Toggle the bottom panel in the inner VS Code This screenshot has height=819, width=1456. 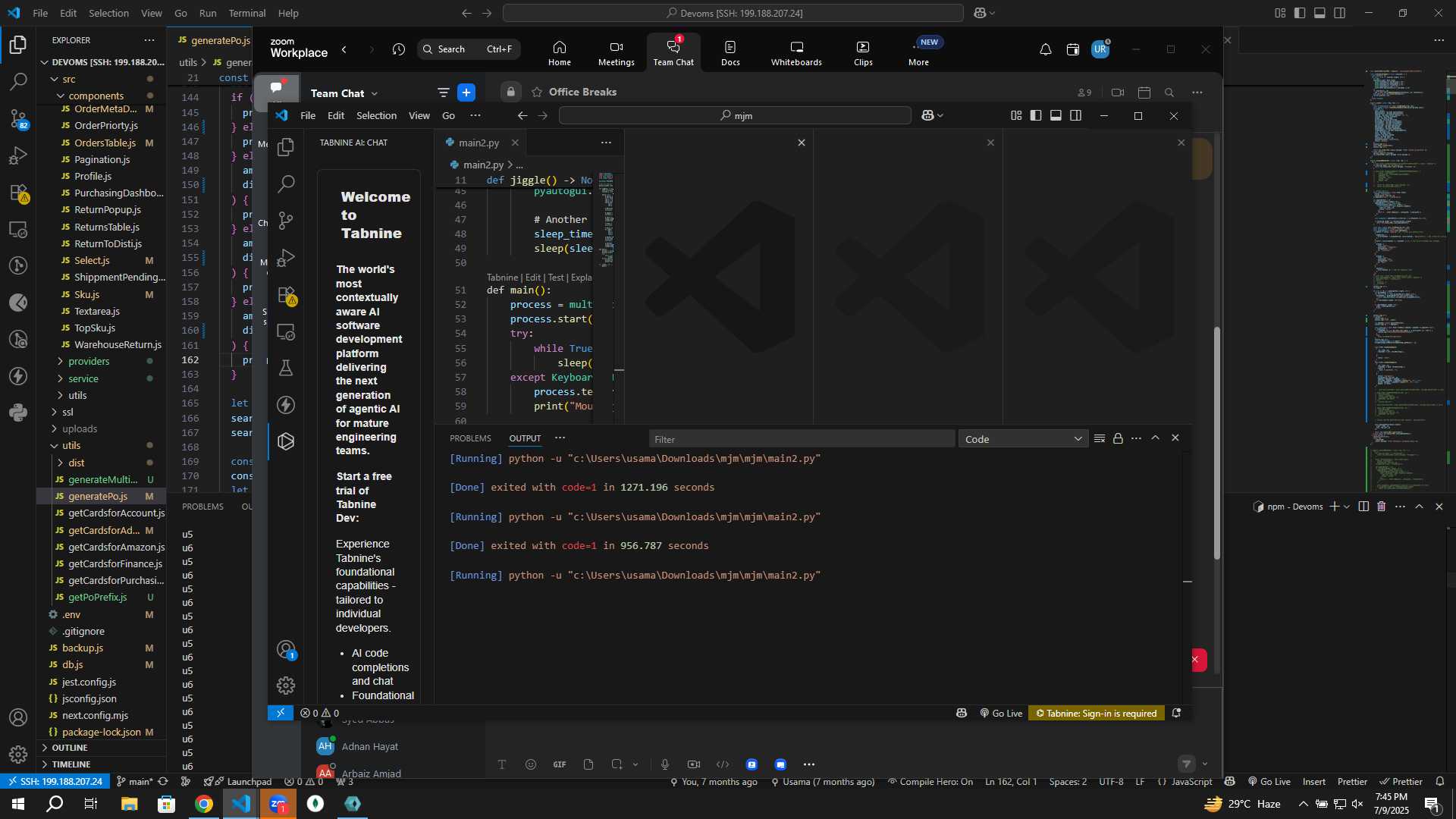click(1056, 115)
